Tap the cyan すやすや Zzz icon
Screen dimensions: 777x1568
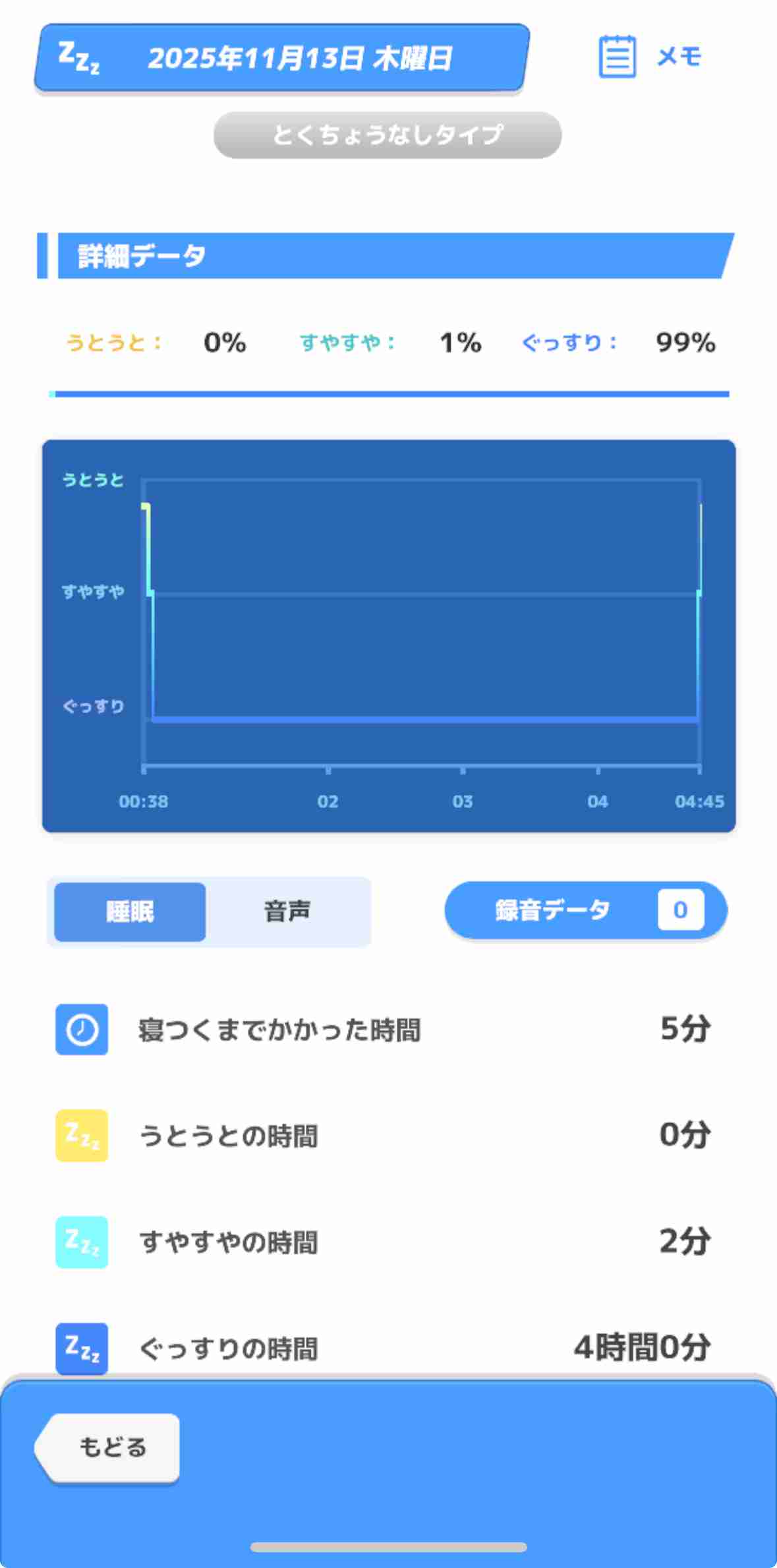tap(82, 1242)
